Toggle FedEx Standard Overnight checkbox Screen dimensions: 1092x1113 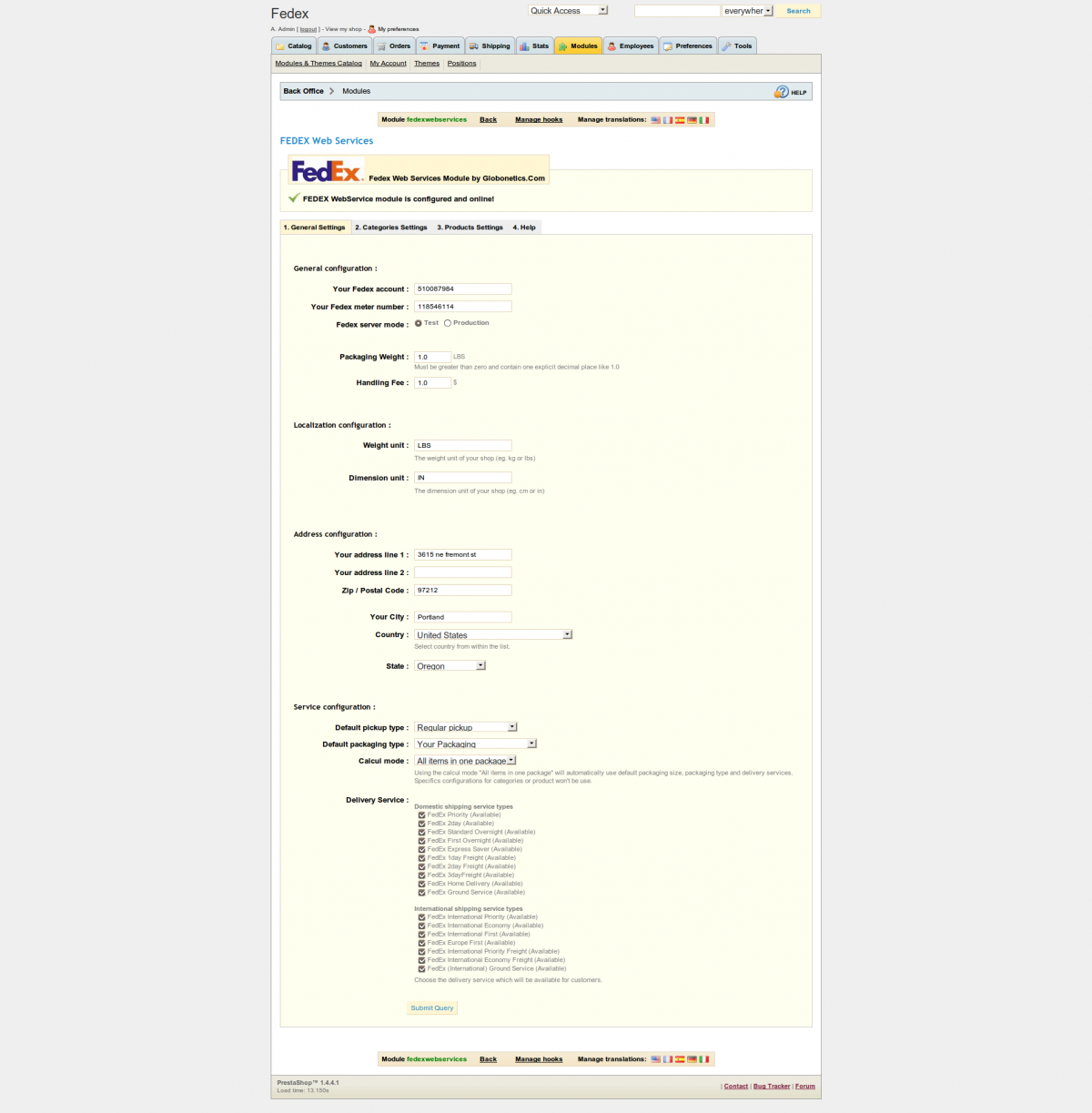click(421, 833)
